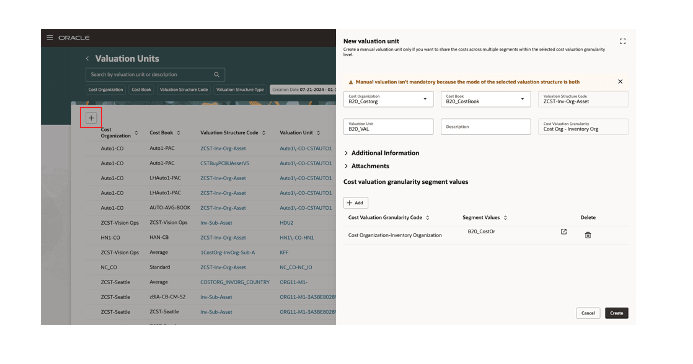The height and width of the screenshot is (364, 693).
Task: Click the Valuation Unit input field
Action: [x=388, y=127]
